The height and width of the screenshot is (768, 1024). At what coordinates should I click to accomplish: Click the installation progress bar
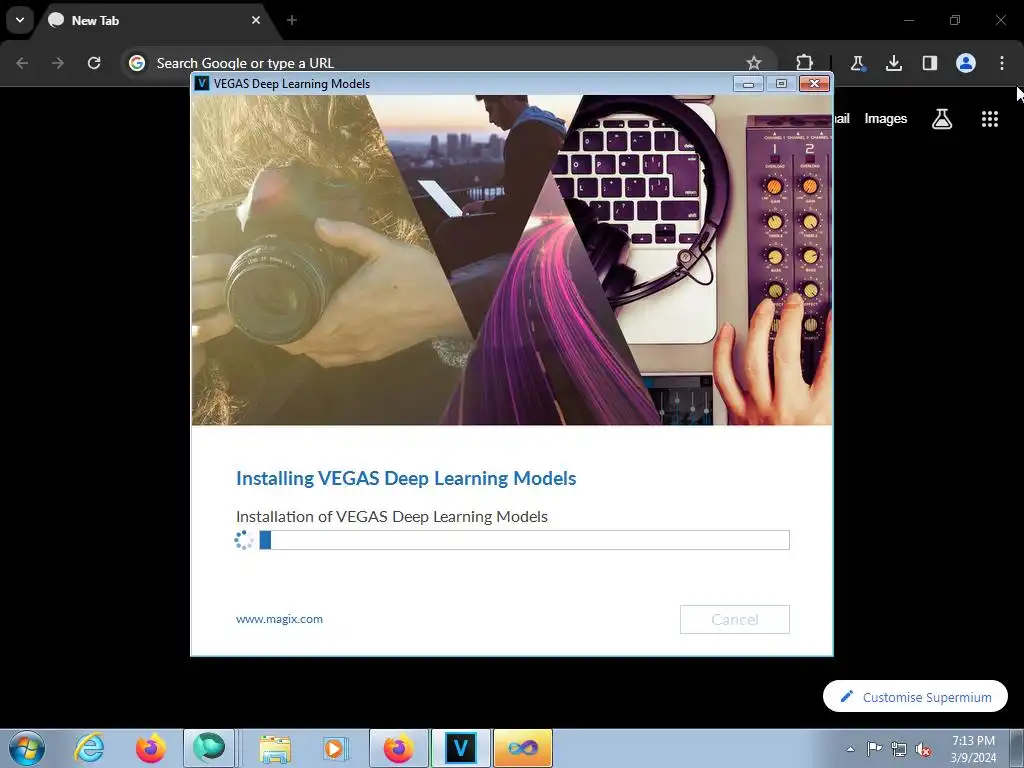click(x=524, y=540)
